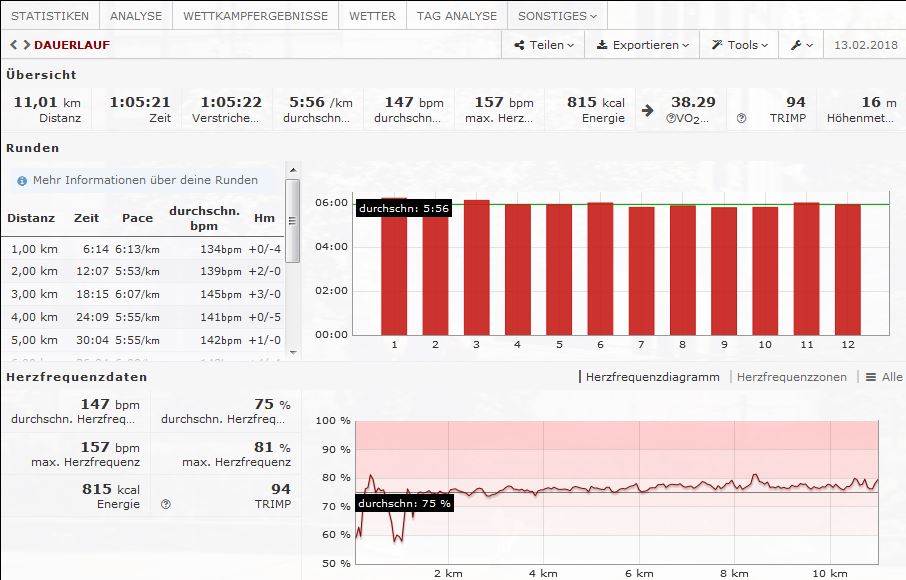906x580 pixels.
Task: Open the Exportieren dropdown
Action: pyautogui.click(x=643, y=45)
